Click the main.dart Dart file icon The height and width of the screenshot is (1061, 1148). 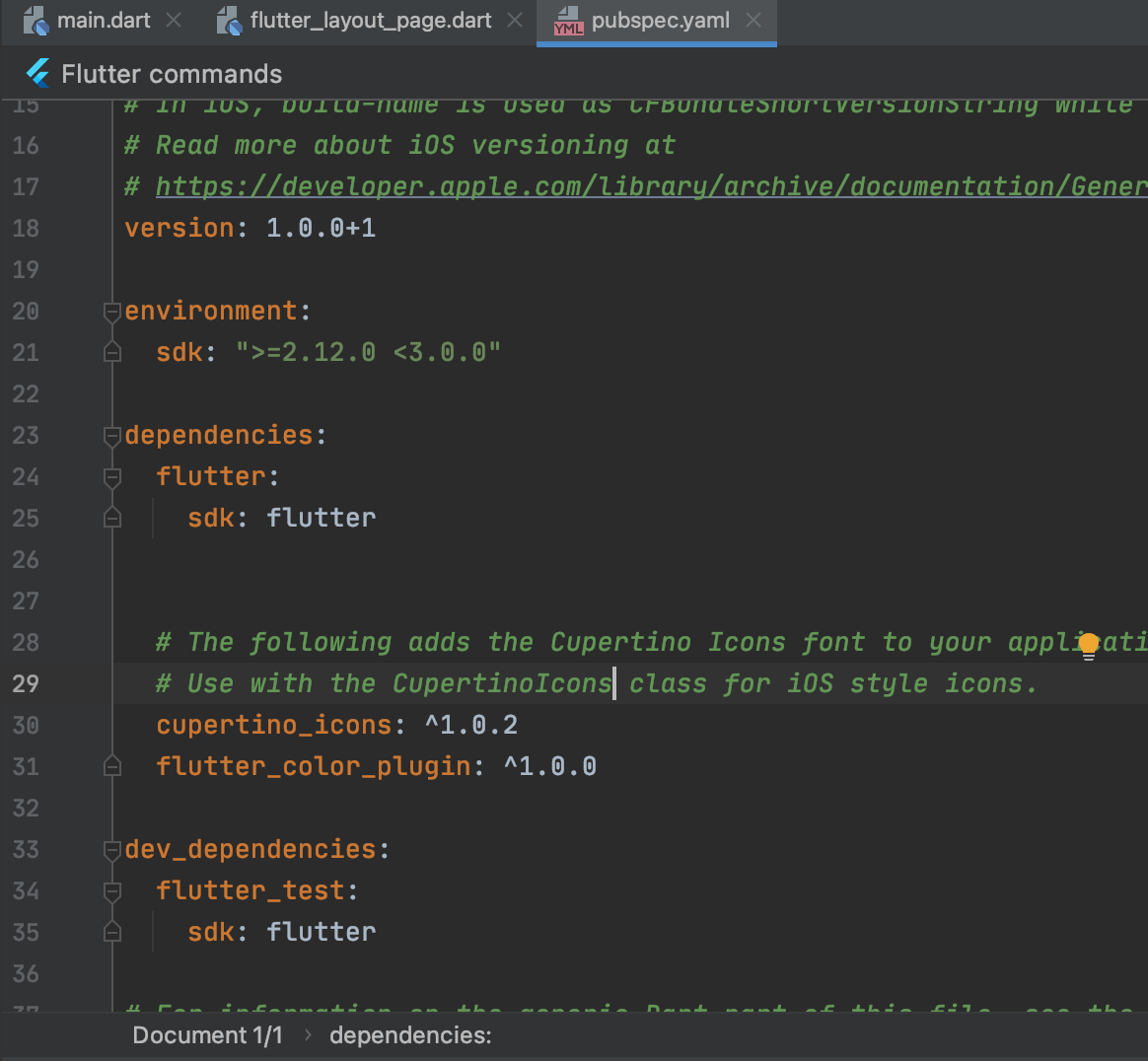(36, 21)
